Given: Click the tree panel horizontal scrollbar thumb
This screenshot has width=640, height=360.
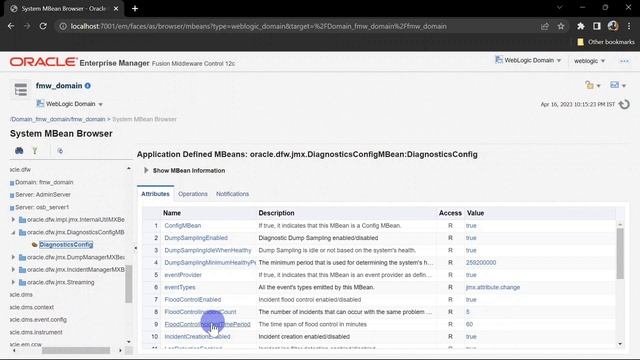Looking at the screenshot, I should [76, 350].
